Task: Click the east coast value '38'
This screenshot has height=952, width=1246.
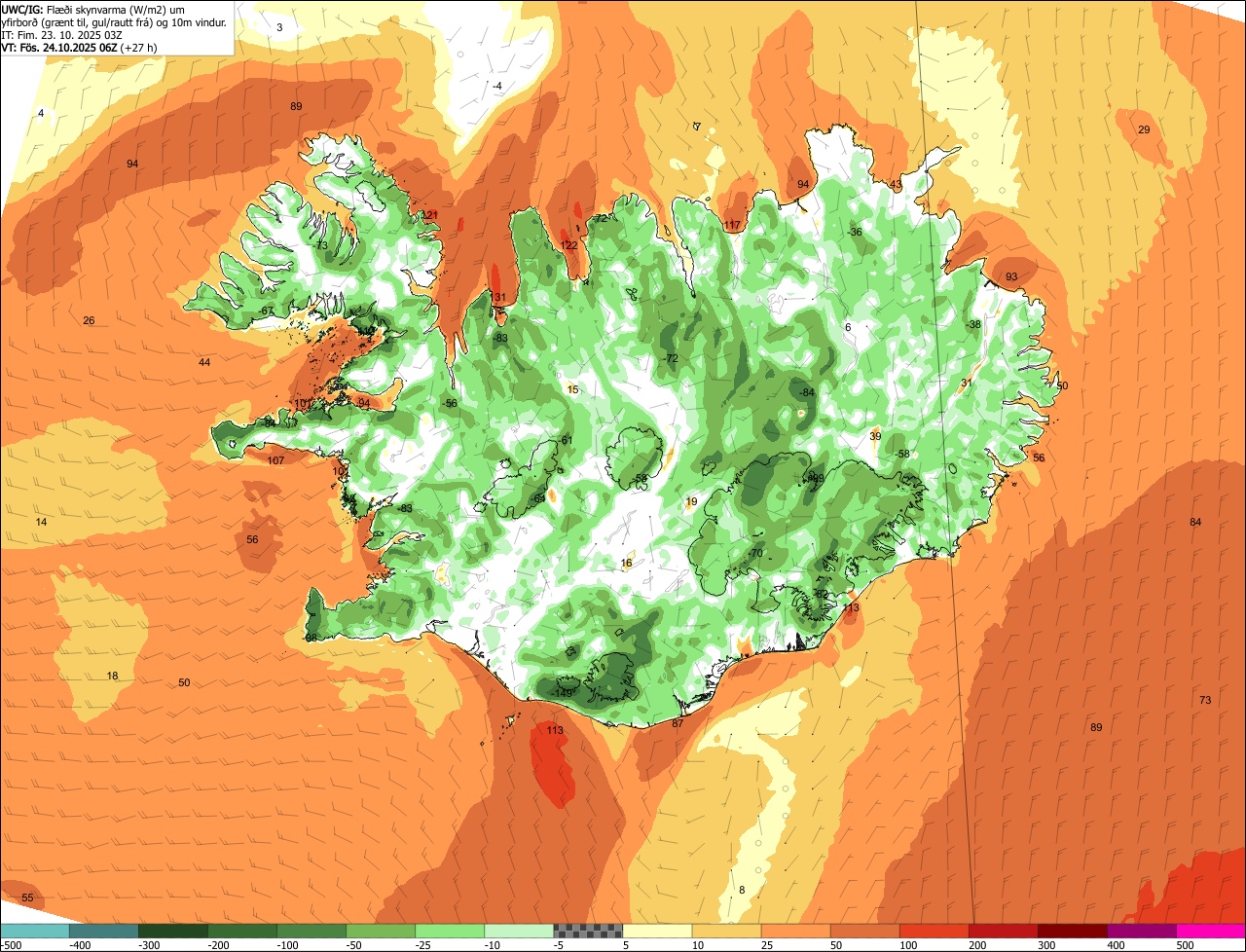Action: 974,324
